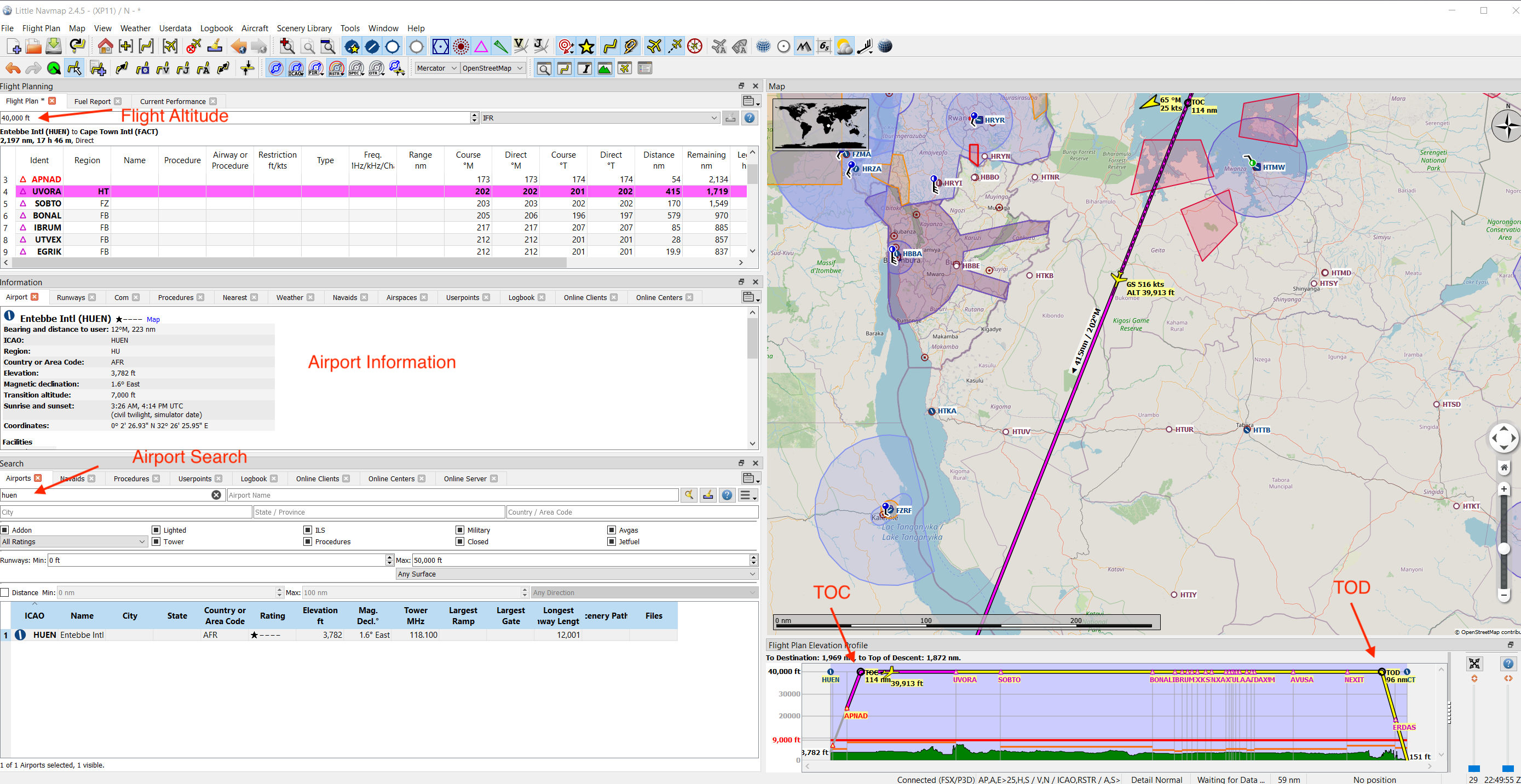Enable the Addon checkbox
Screen dimensions: 1521x784
[x=5, y=530]
